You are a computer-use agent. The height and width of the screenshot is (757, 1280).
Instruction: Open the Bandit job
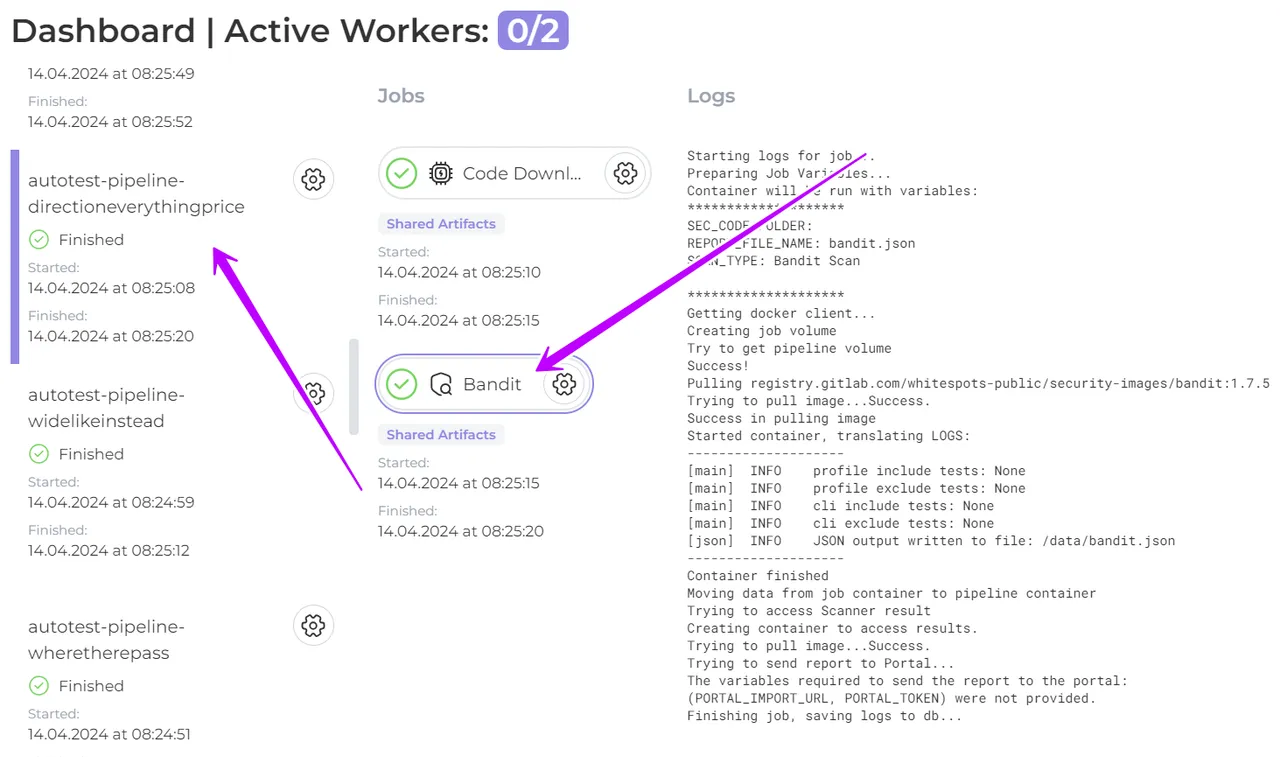(x=492, y=384)
